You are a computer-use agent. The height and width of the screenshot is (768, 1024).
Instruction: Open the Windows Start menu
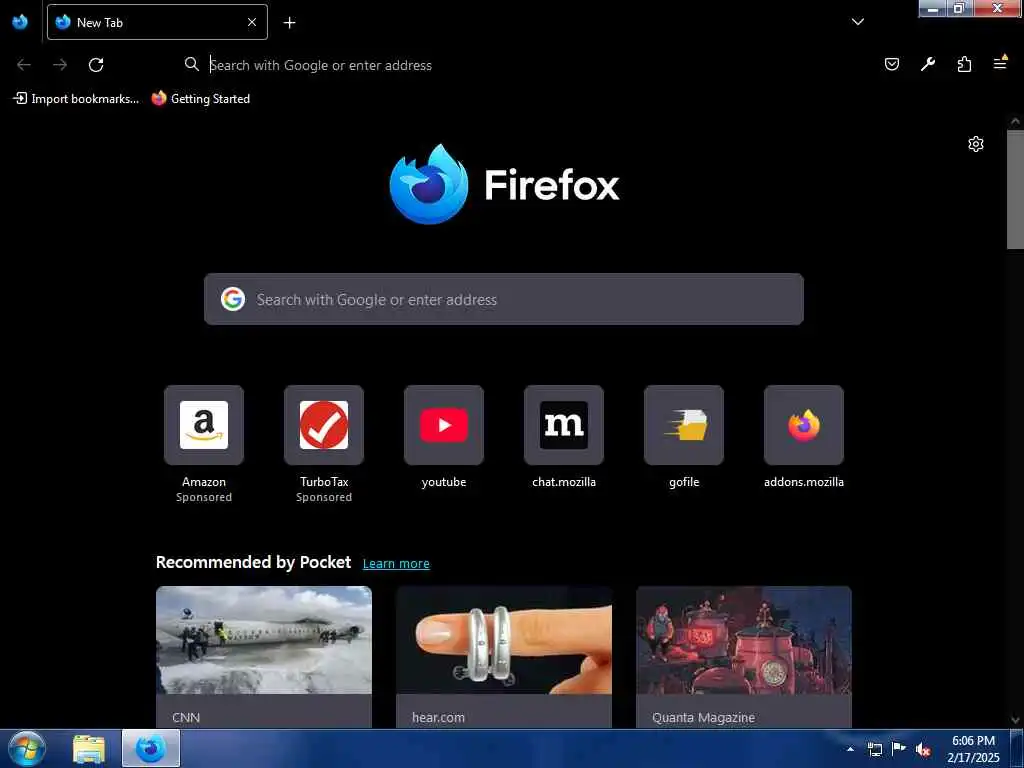tap(27, 748)
